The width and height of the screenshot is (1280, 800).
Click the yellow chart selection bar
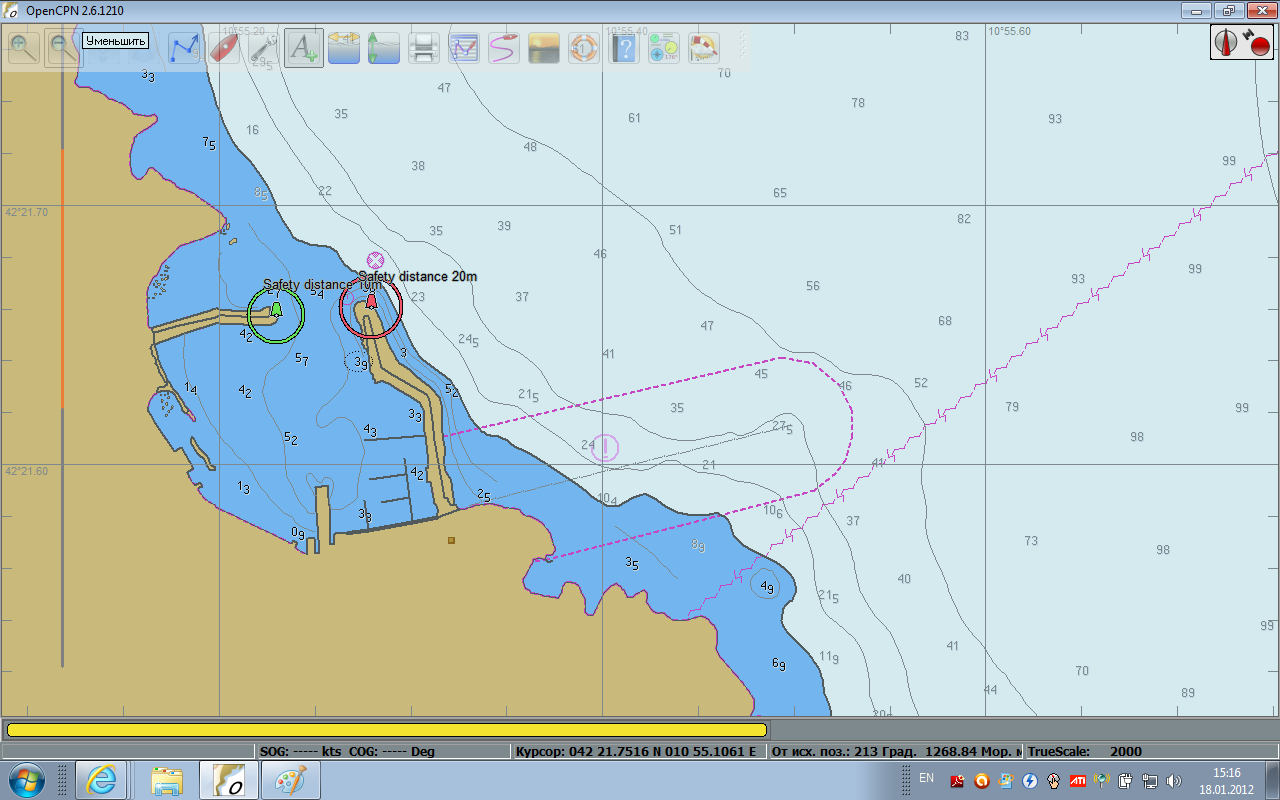(x=386, y=730)
